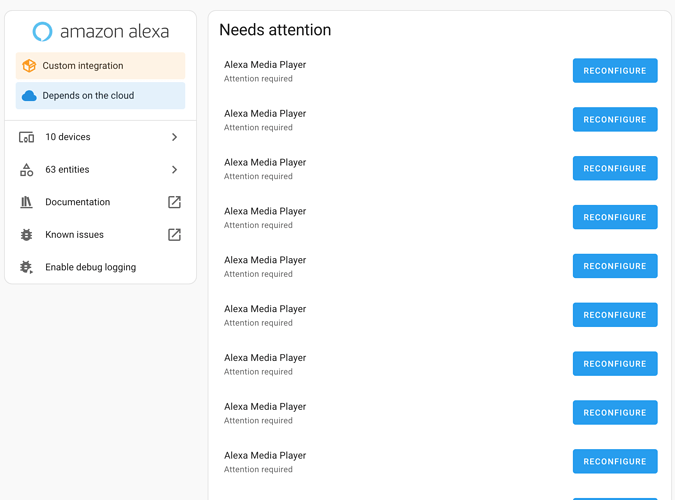Expand the 63 entities chevron arrow
This screenshot has width=675, height=500.
point(174,170)
